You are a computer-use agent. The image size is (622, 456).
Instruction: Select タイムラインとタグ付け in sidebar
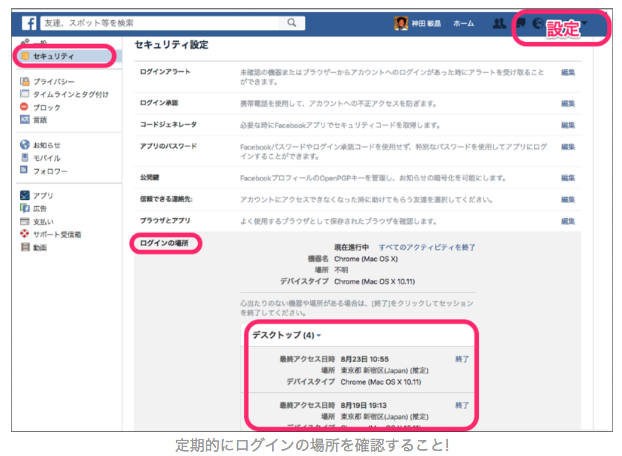pyautogui.click(x=71, y=94)
